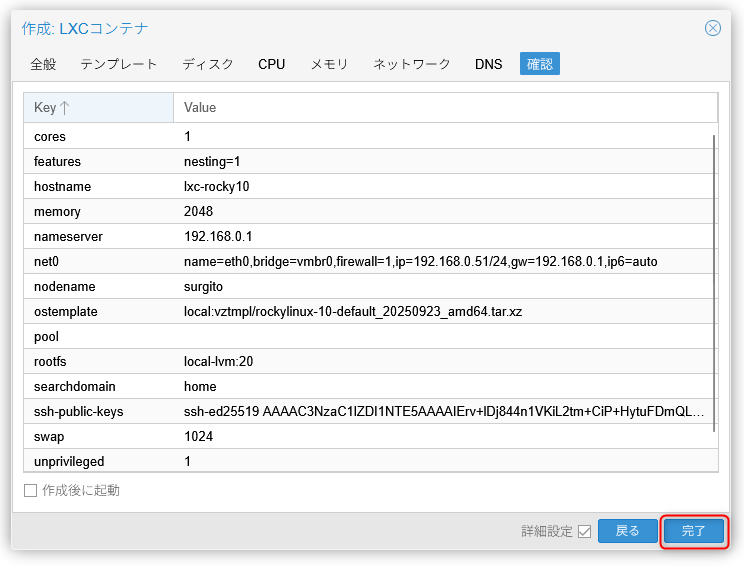Select the CPU tab
The width and height of the screenshot is (744, 566).
point(271,64)
